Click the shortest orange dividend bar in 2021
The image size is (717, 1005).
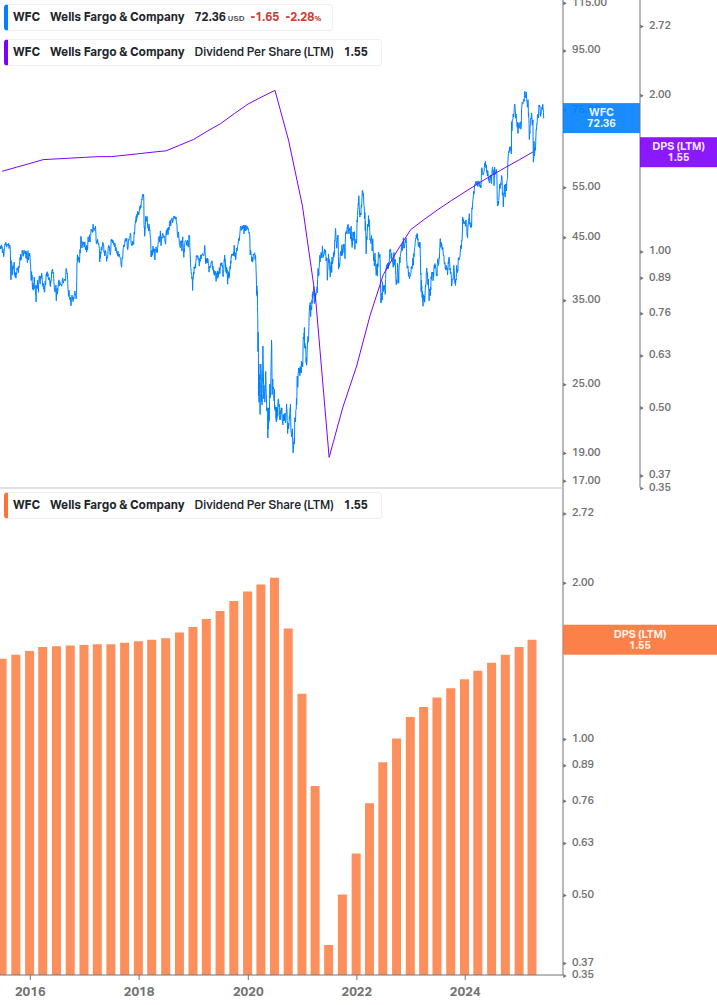tap(329, 959)
